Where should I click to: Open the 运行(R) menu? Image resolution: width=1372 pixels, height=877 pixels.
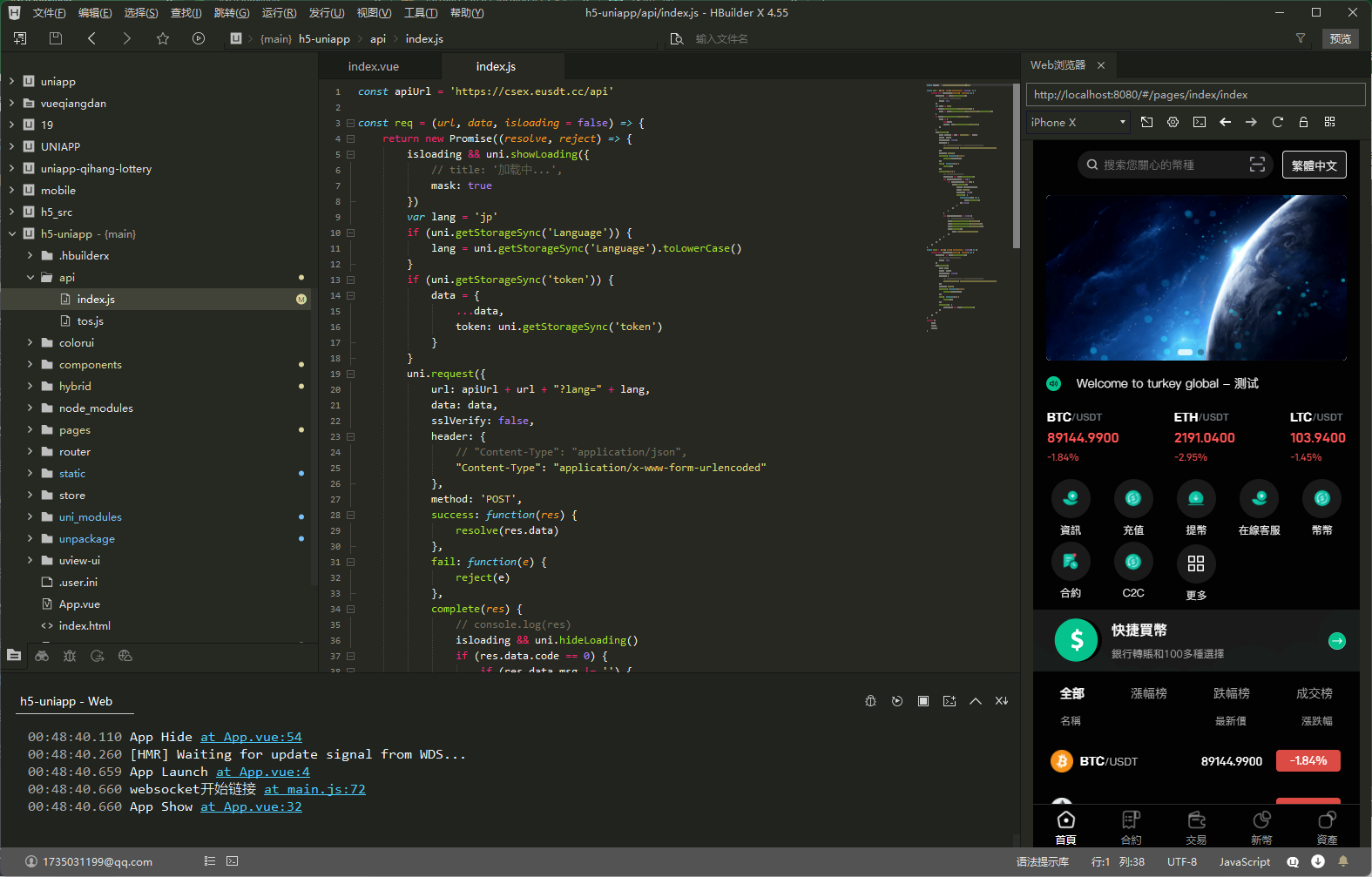pos(279,12)
